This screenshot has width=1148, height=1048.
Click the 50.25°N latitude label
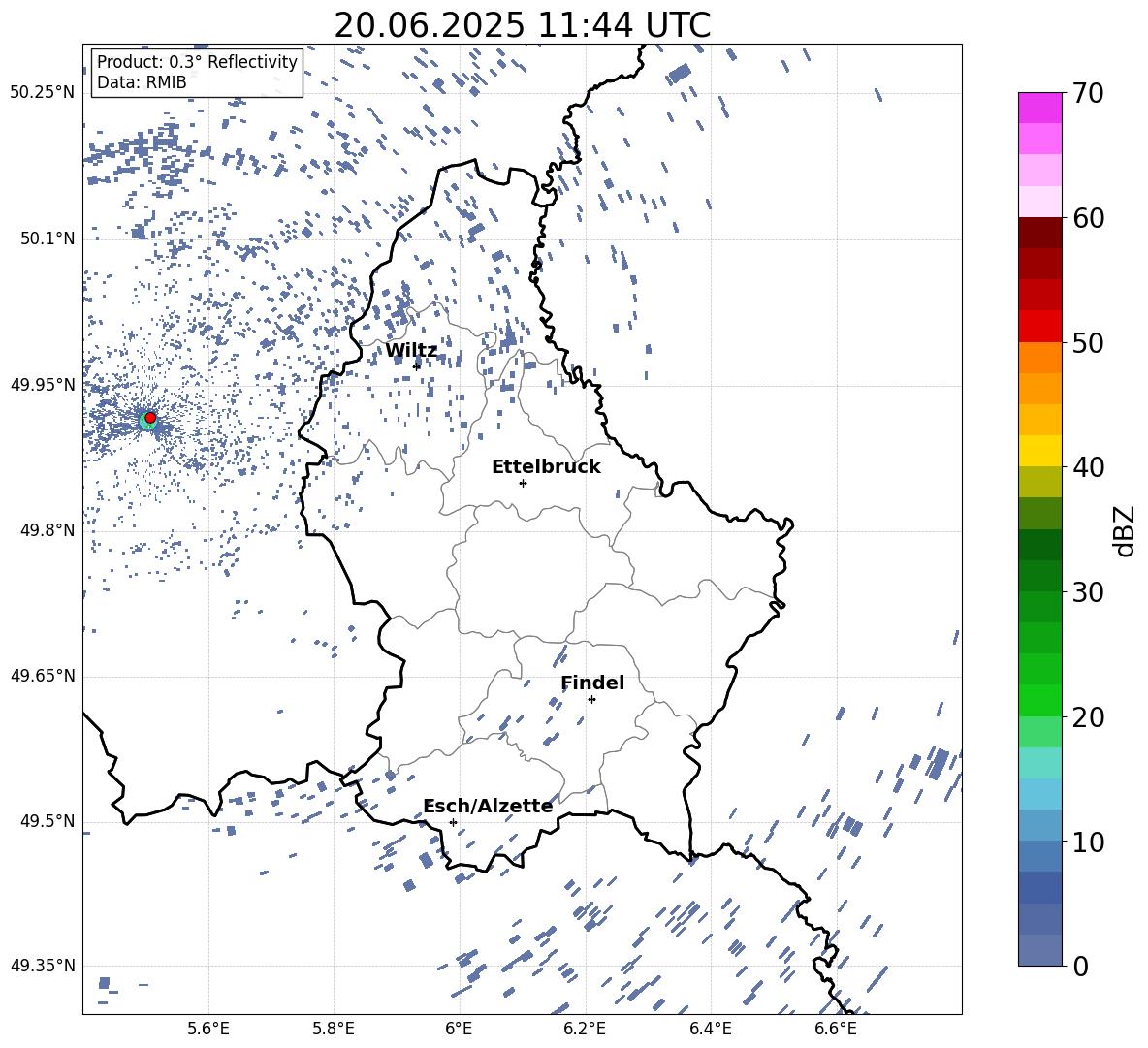(43, 93)
